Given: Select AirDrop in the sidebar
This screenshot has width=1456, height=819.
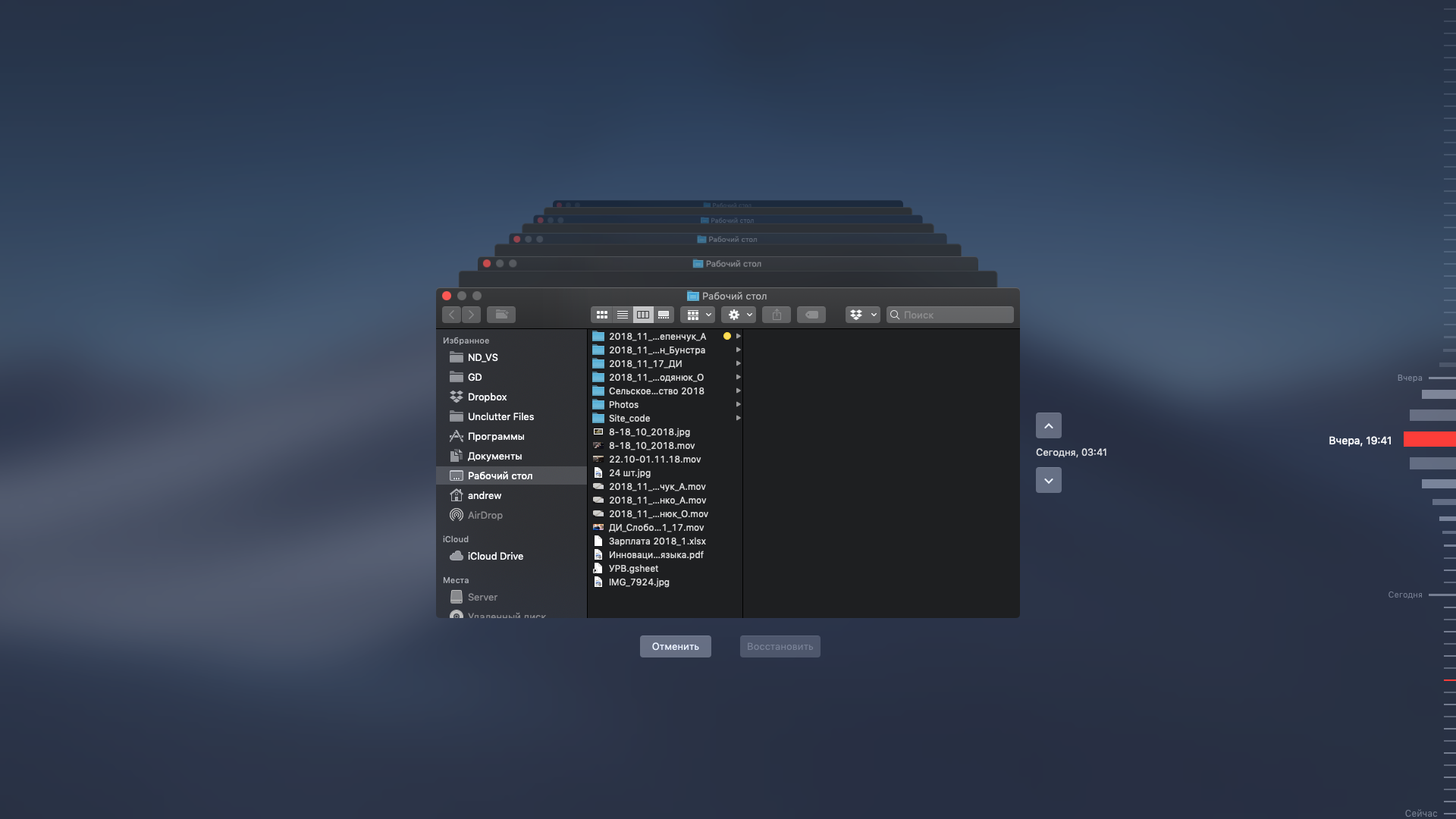Looking at the screenshot, I should (x=485, y=516).
